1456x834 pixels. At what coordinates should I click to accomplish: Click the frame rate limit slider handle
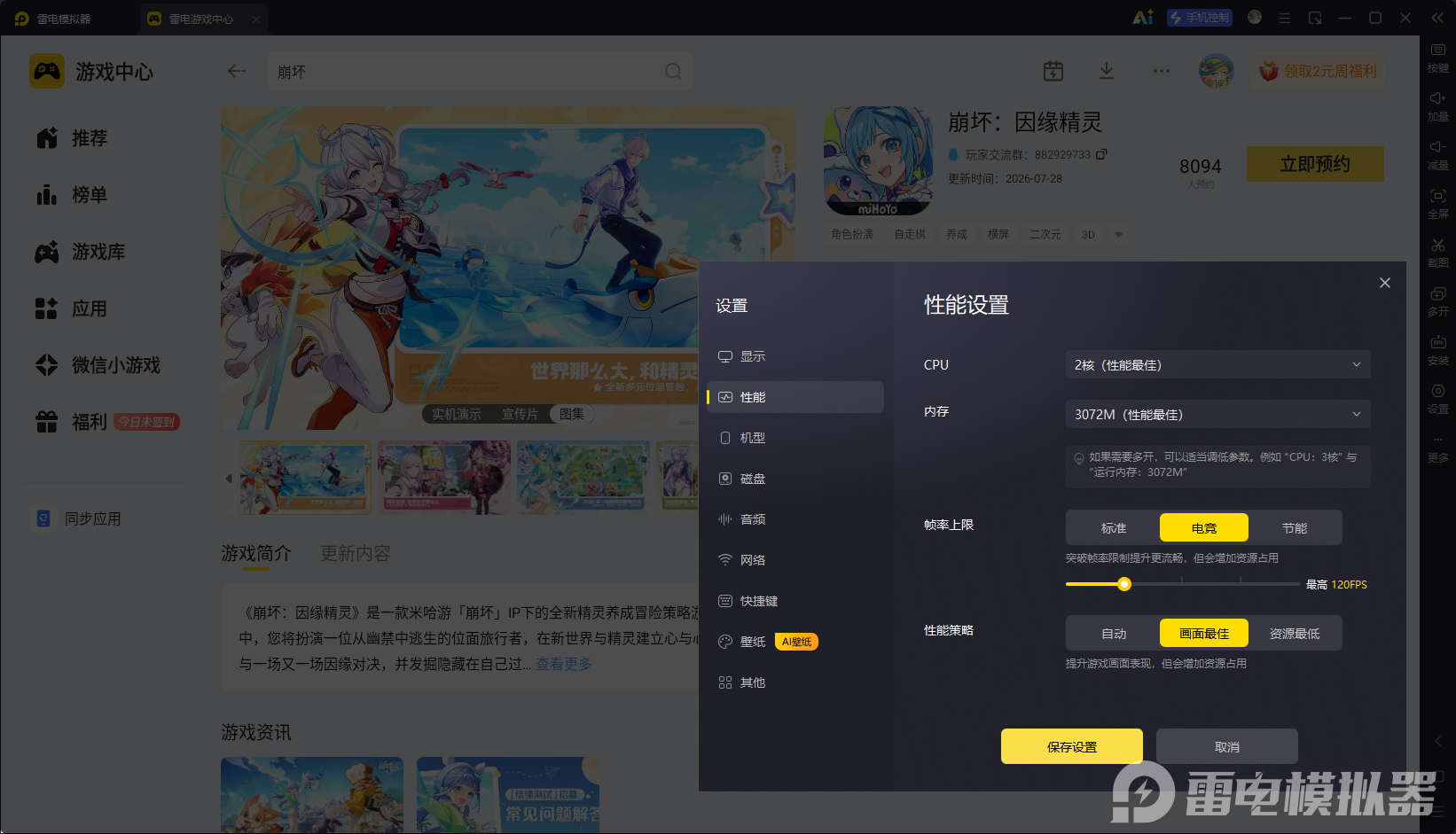[x=1124, y=584]
